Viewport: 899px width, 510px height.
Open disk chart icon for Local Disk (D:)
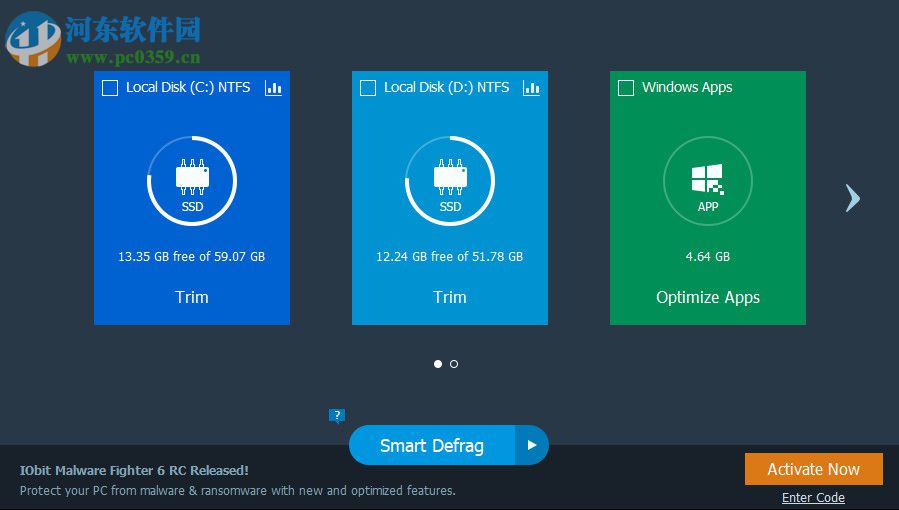point(531,88)
